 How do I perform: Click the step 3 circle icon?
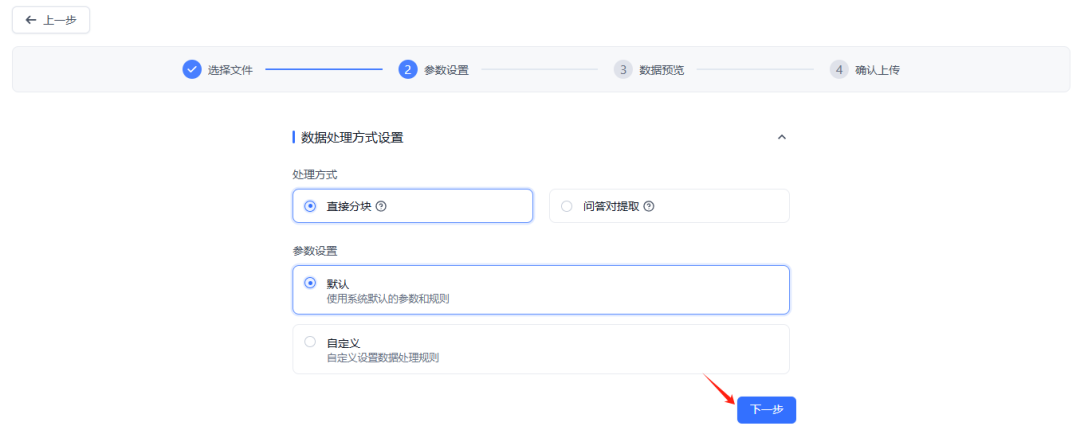623,70
